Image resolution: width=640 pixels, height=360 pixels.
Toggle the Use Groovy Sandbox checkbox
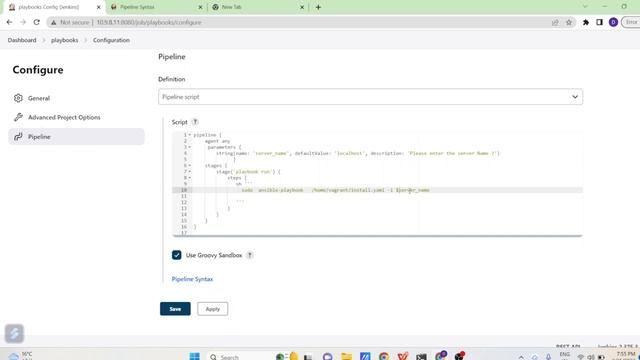[x=176, y=255]
